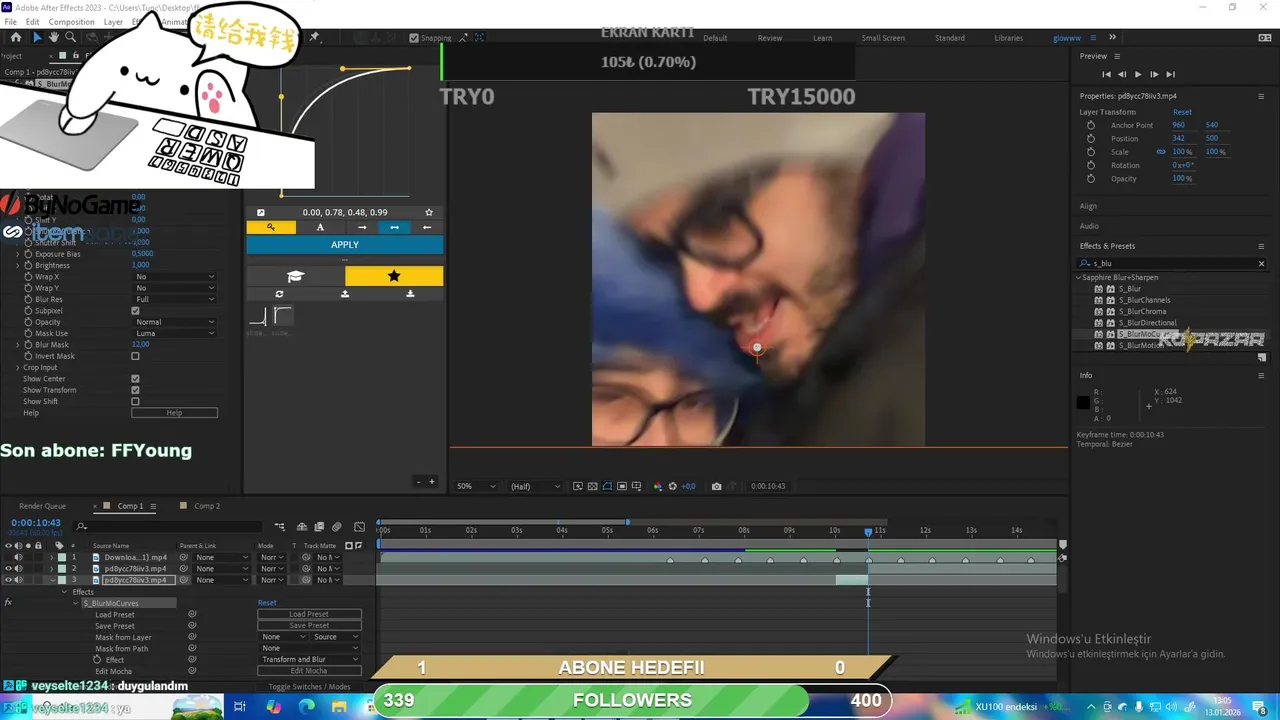Toggle eye visibility for layer 2
This screenshot has width=1280, height=720.
tap(9, 569)
